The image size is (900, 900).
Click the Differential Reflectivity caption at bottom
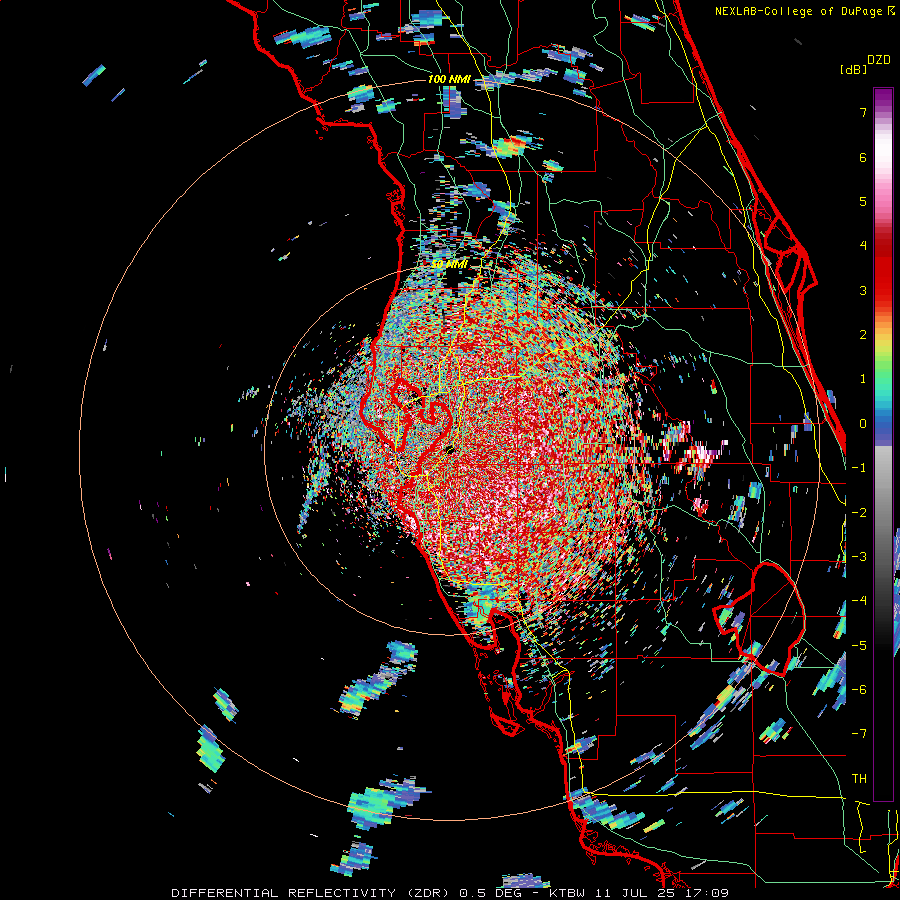pos(450,893)
